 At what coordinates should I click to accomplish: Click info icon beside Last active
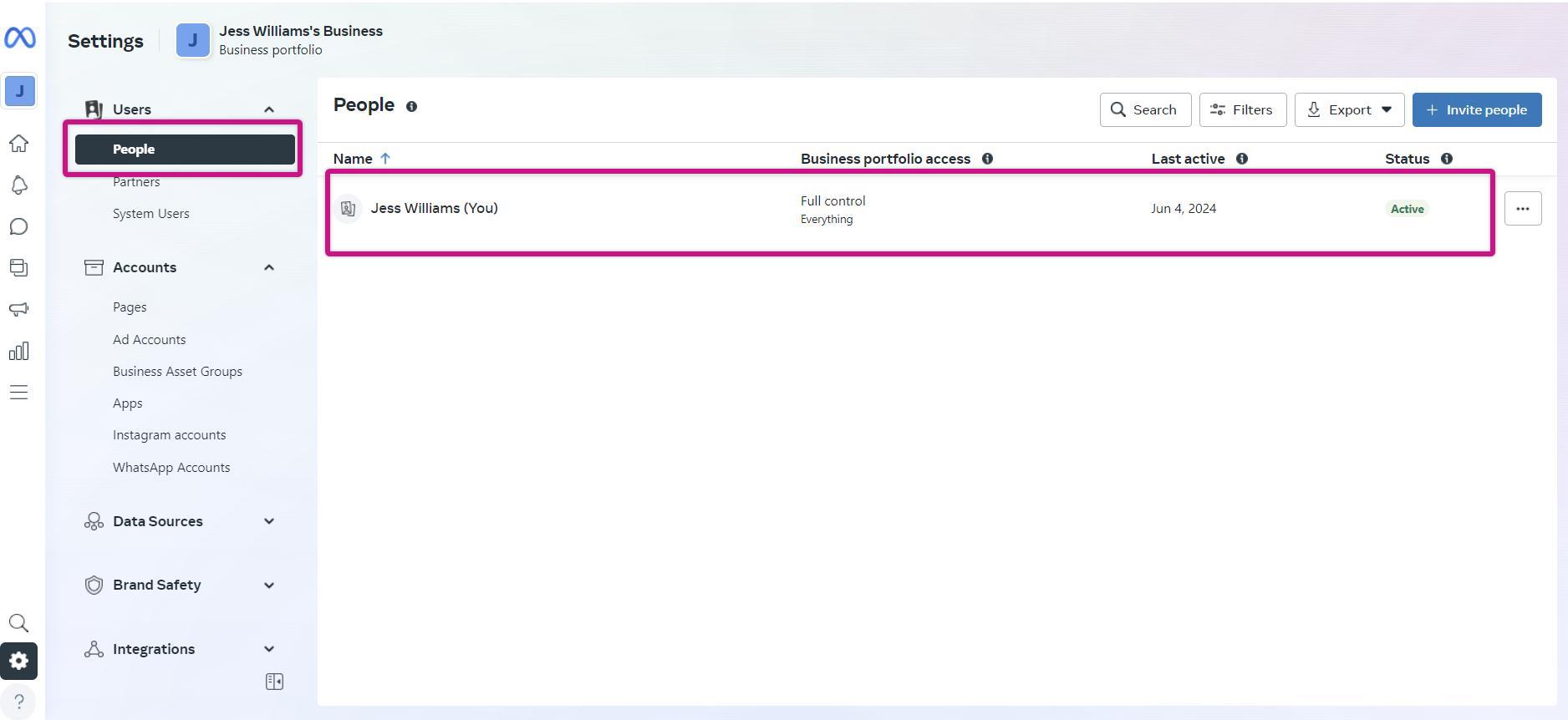coord(1242,159)
